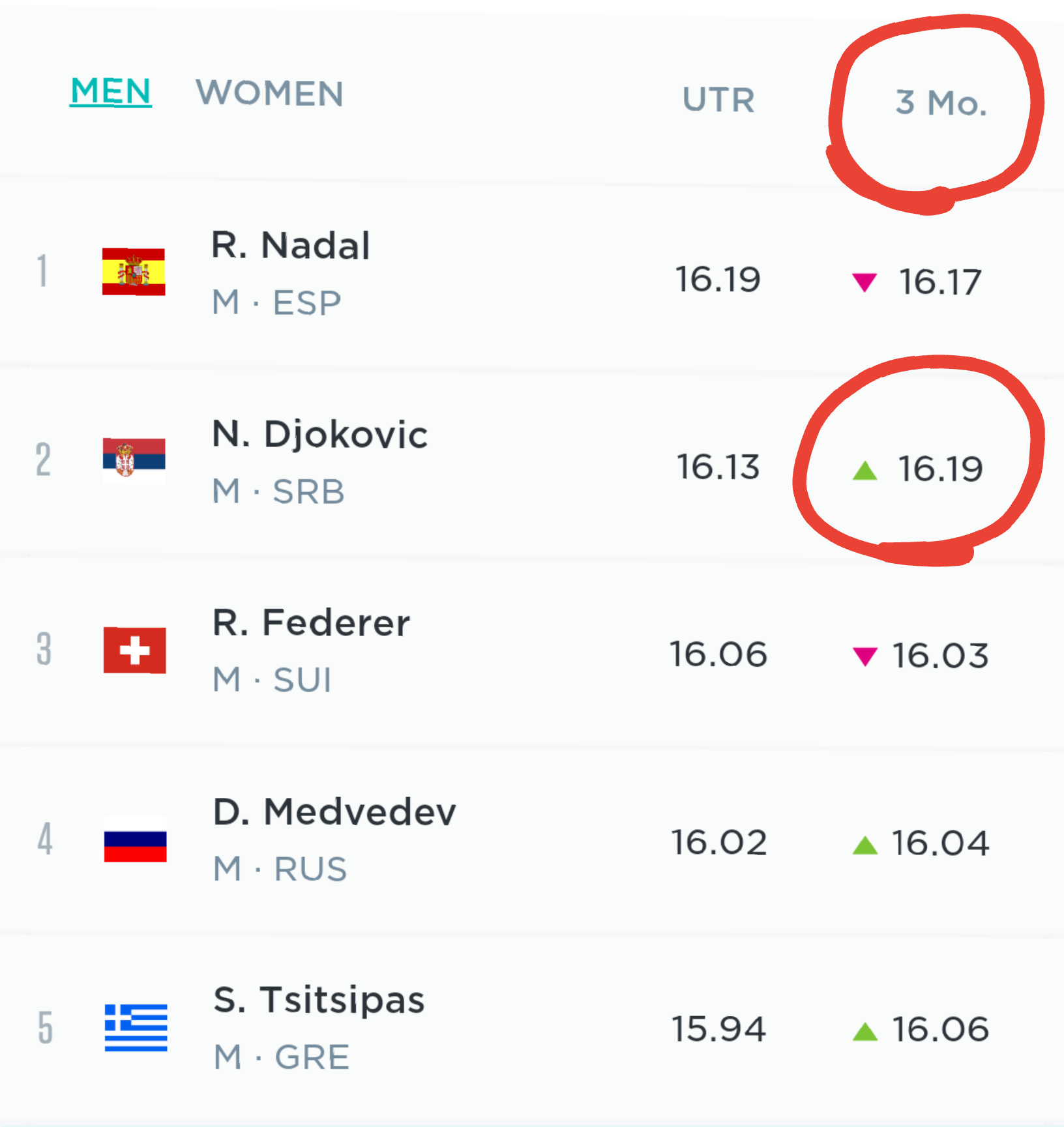The image size is (1064, 1127).
Task: Click the 3 Mo. column header
Action: coord(941,103)
